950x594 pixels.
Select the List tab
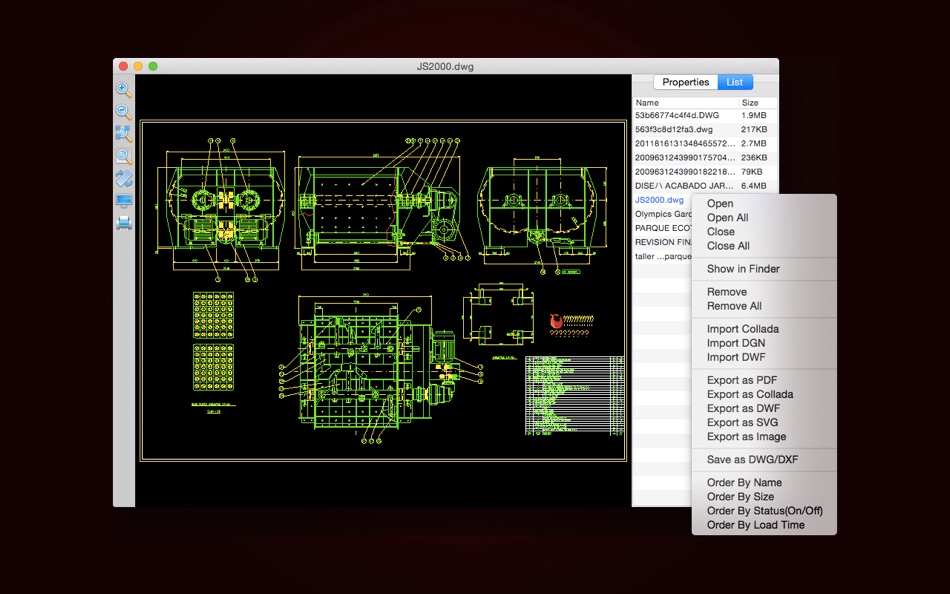[735, 82]
